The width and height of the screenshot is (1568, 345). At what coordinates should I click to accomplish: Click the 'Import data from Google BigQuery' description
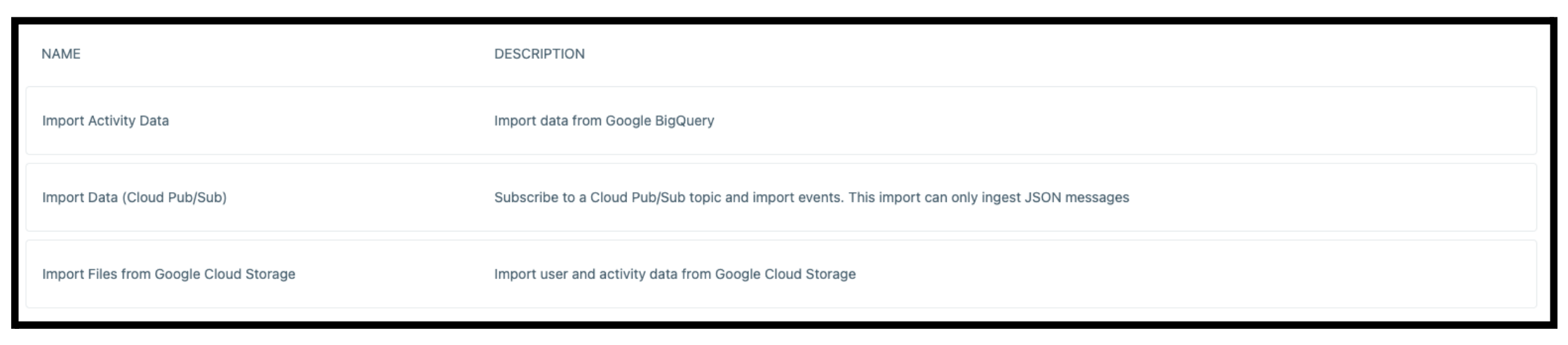[x=604, y=121]
